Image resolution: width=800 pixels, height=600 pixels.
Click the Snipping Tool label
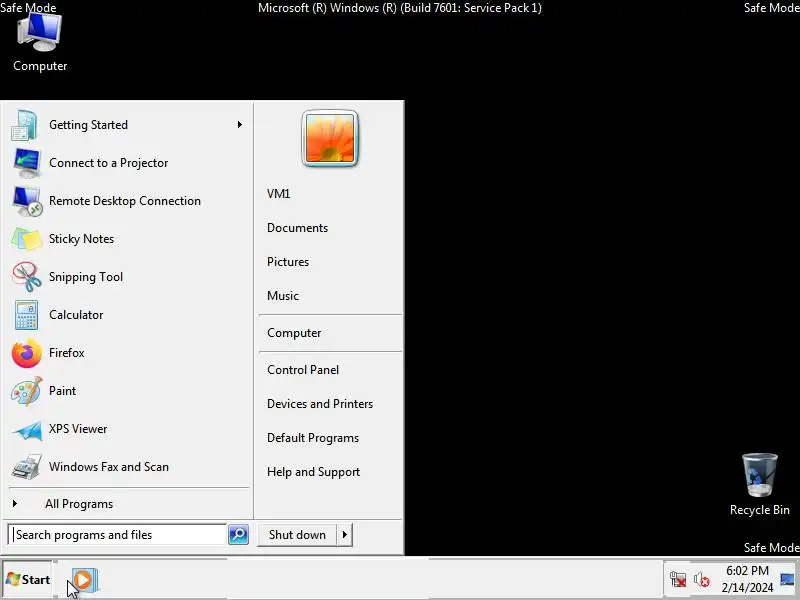[x=86, y=277]
